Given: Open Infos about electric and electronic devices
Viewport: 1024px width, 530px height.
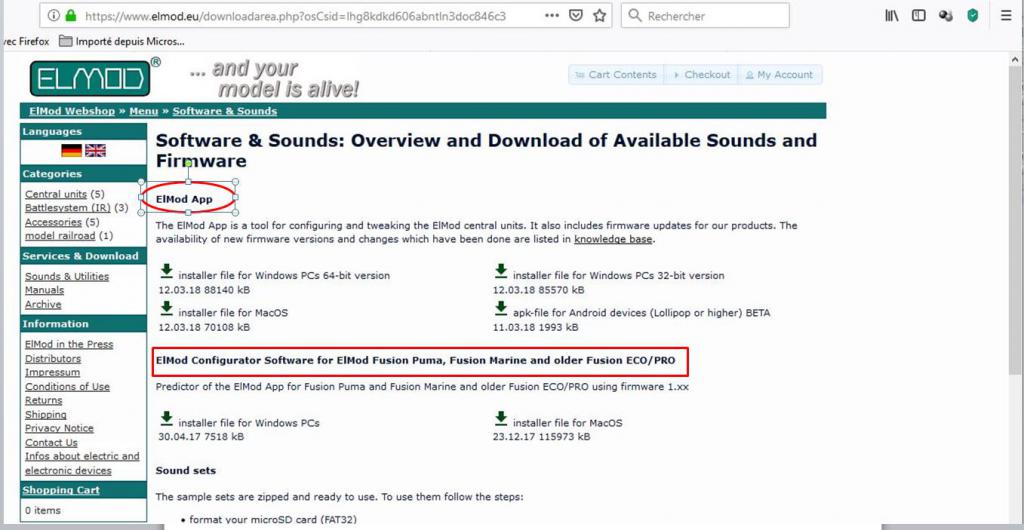Looking at the screenshot, I should point(82,463).
